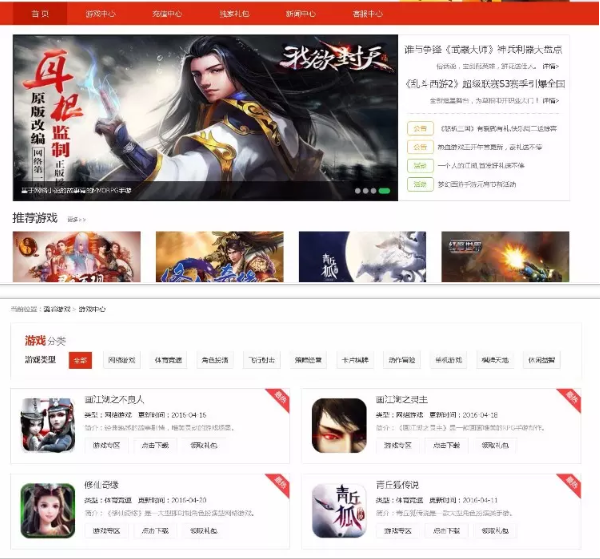Open the 修仙奇缘 title link

tap(101, 485)
